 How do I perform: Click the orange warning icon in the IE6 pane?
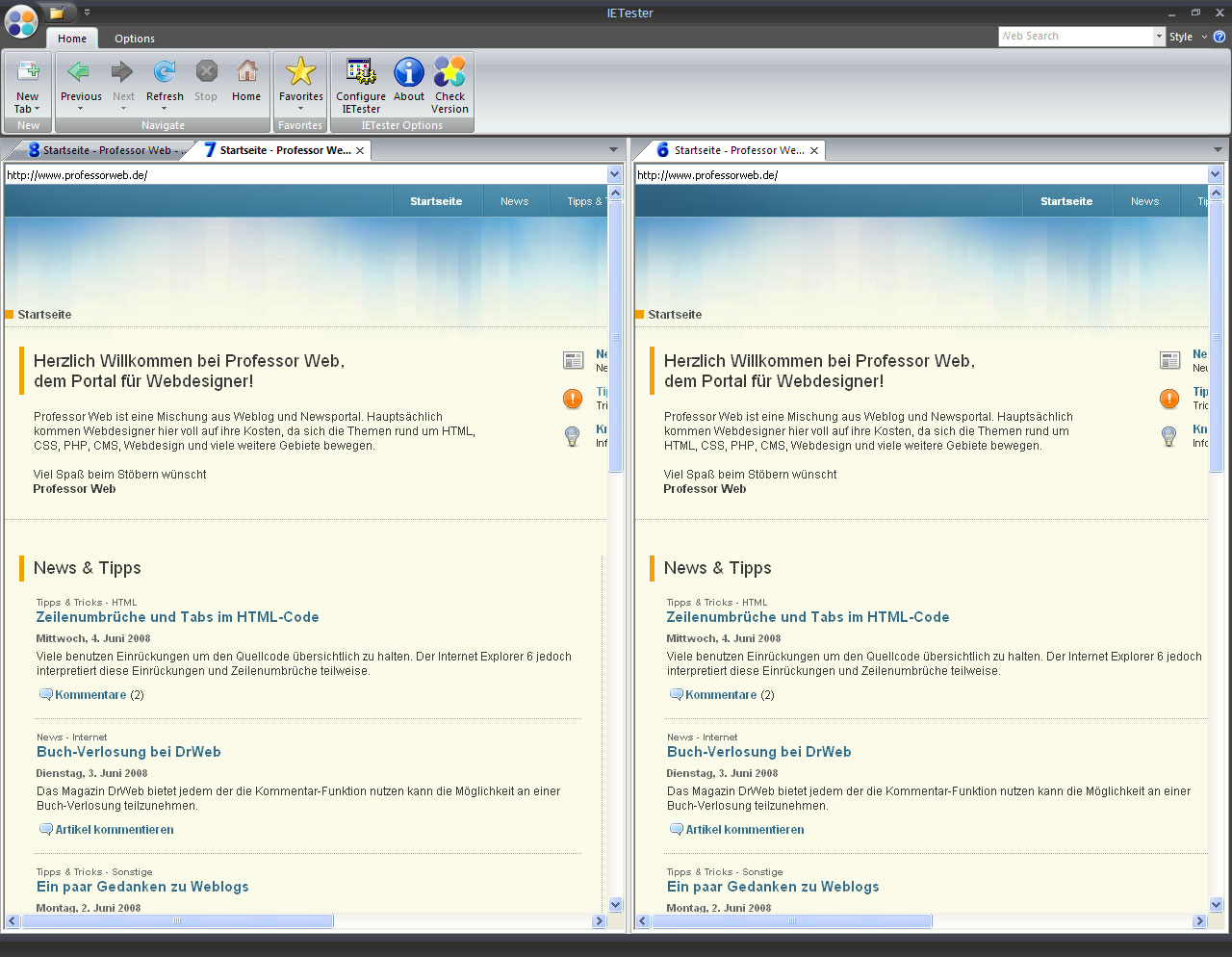click(x=1169, y=398)
